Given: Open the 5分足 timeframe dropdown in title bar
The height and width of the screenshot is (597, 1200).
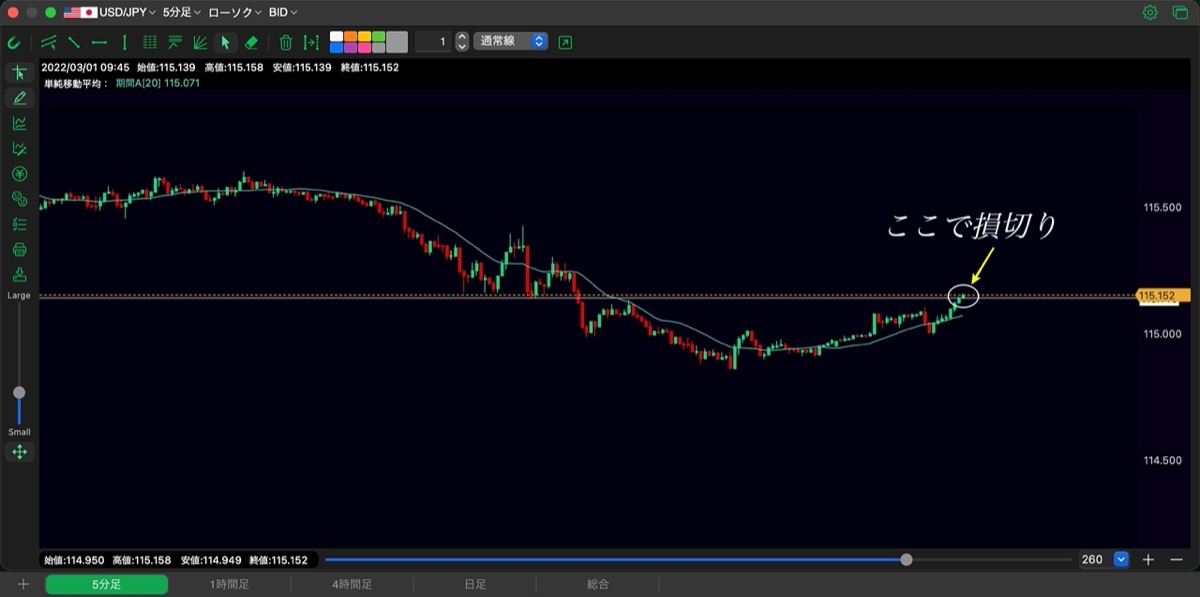Looking at the screenshot, I should click(181, 13).
